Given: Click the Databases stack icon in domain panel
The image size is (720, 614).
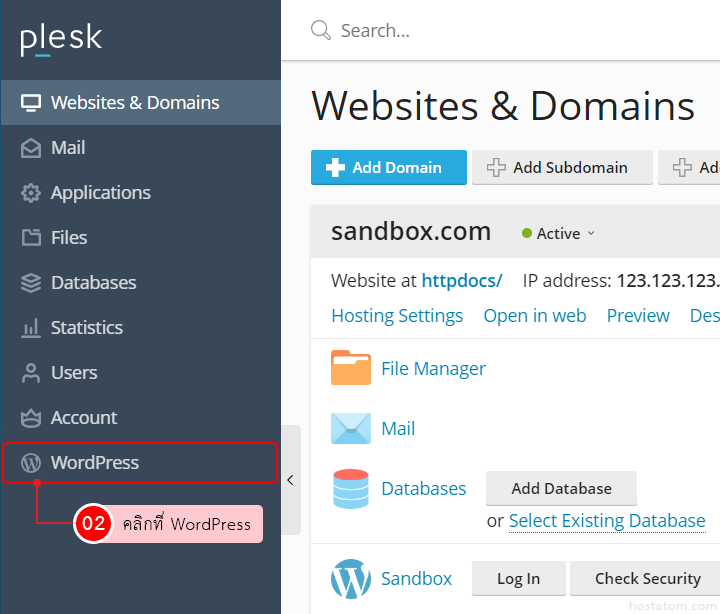Looking at the screenshot, I should coord(350,489).
